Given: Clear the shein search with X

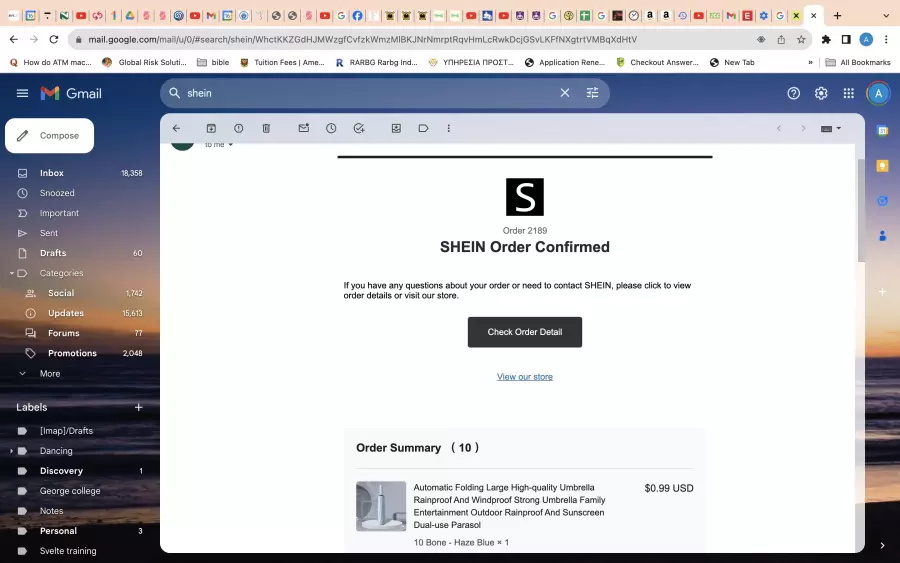Looking at the screenshot, I should click(565, 93).
